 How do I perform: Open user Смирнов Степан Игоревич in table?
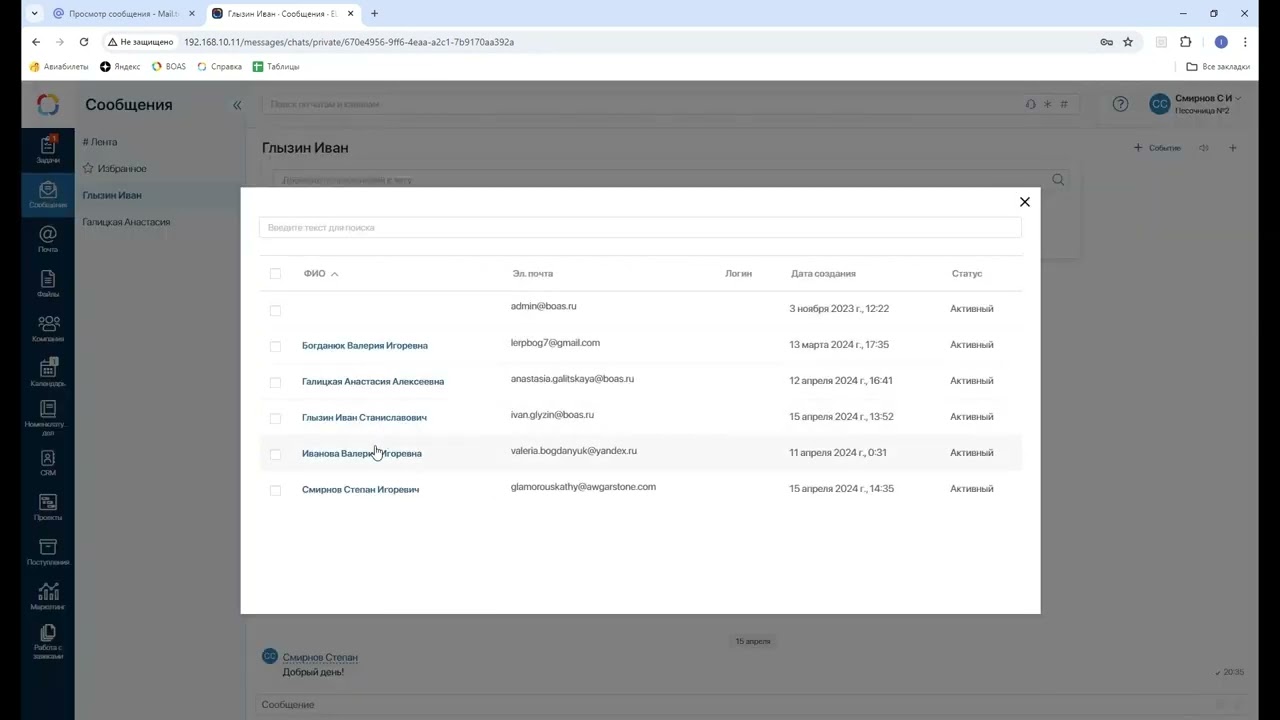point(360,489)
